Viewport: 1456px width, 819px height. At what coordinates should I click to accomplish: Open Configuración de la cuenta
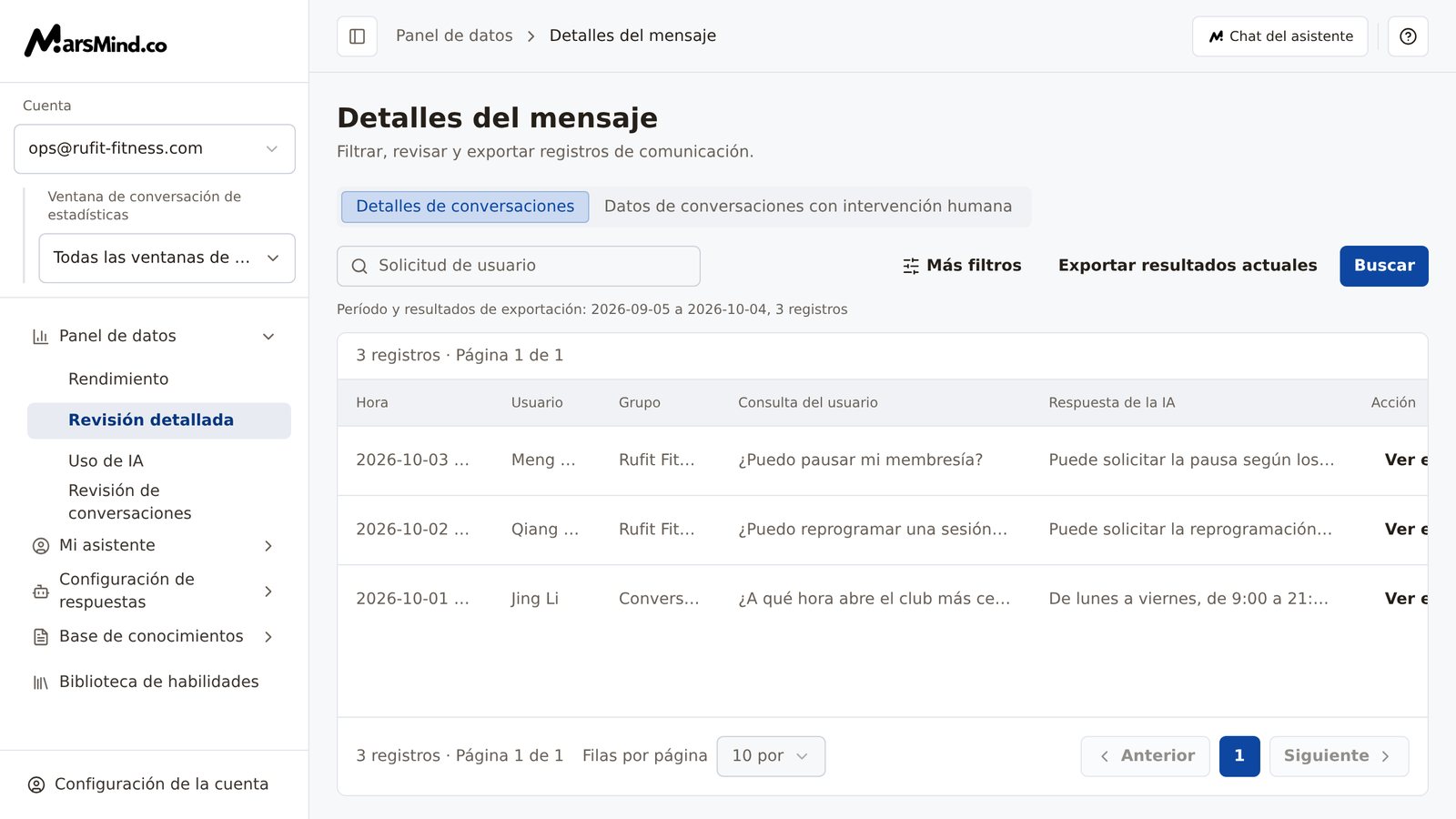pos(161,784)
